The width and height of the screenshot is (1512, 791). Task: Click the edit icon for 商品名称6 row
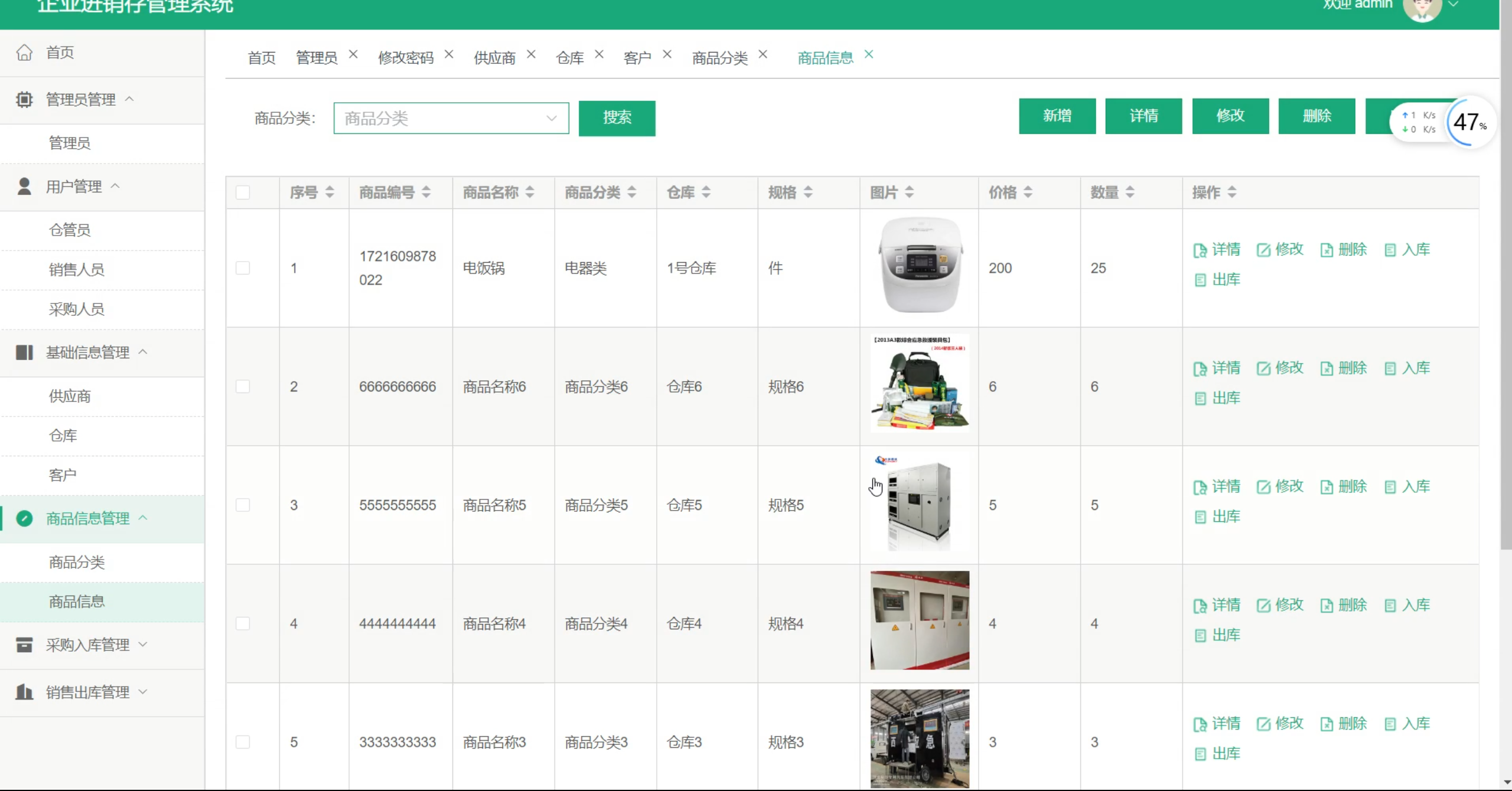(x=1263, y=369)
